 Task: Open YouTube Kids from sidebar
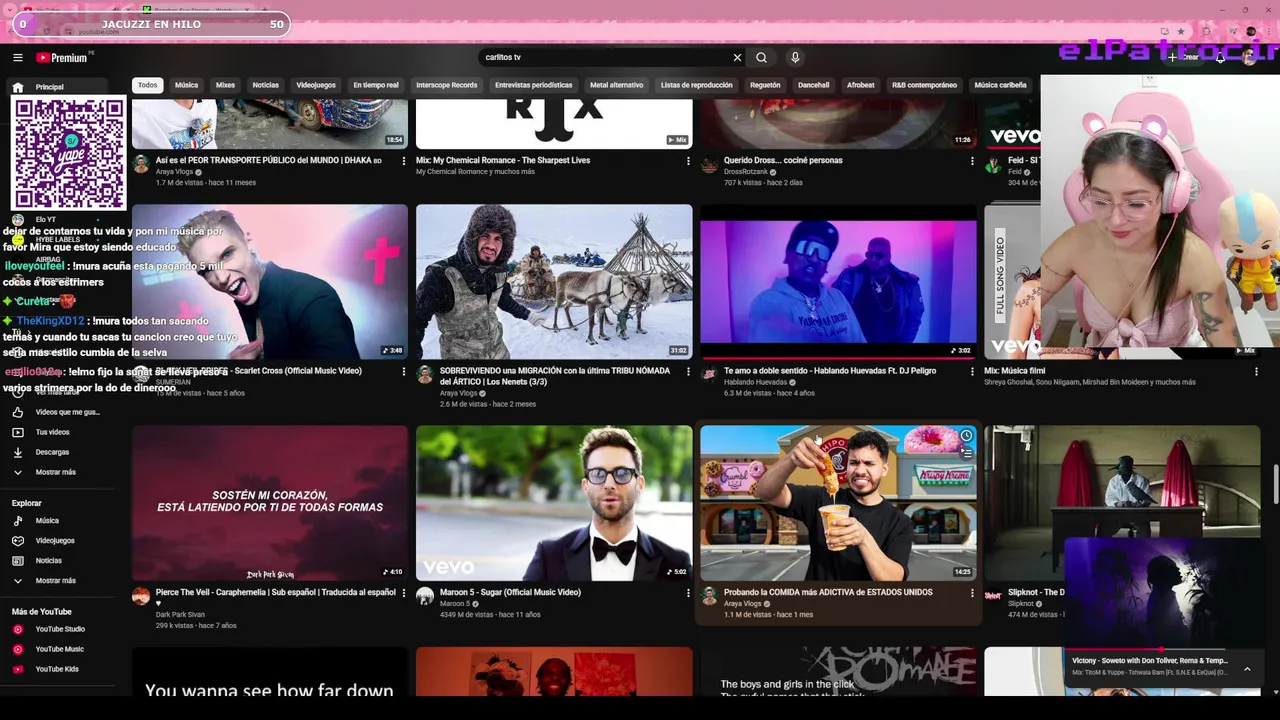[x=56, y=669]
